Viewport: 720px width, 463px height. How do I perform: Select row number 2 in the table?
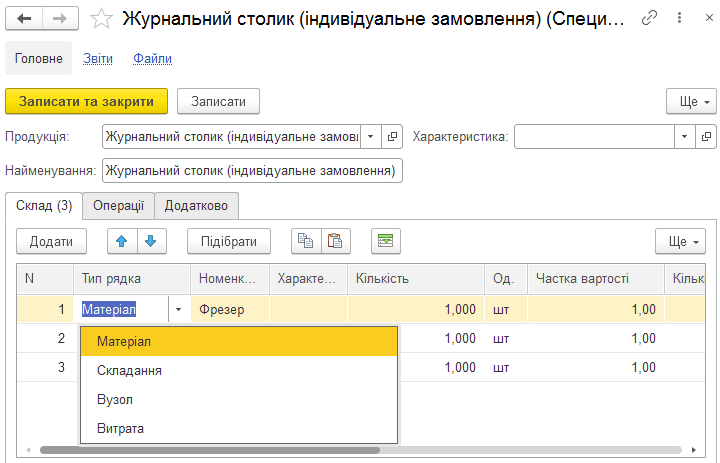point(45,339)
